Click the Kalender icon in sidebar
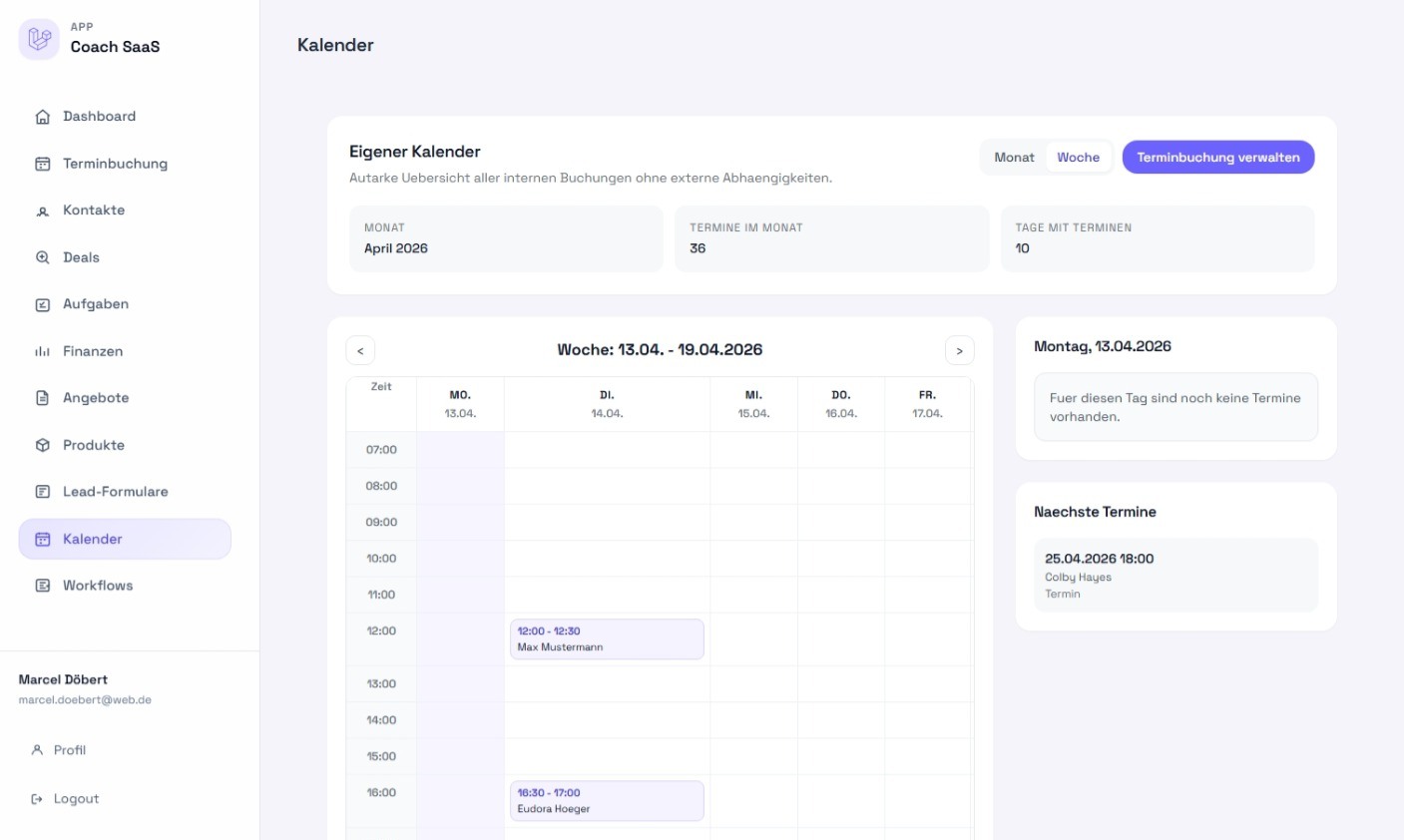1404x840 pixels. [43, 539]
